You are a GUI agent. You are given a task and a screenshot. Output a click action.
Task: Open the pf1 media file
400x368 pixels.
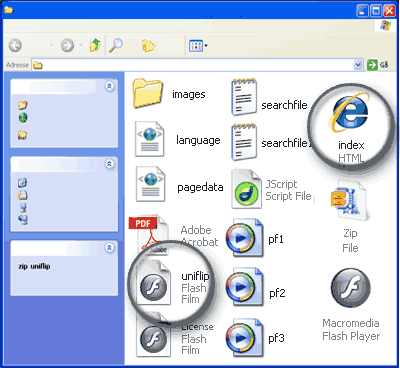pyautogui.click(x=245, y=238)
